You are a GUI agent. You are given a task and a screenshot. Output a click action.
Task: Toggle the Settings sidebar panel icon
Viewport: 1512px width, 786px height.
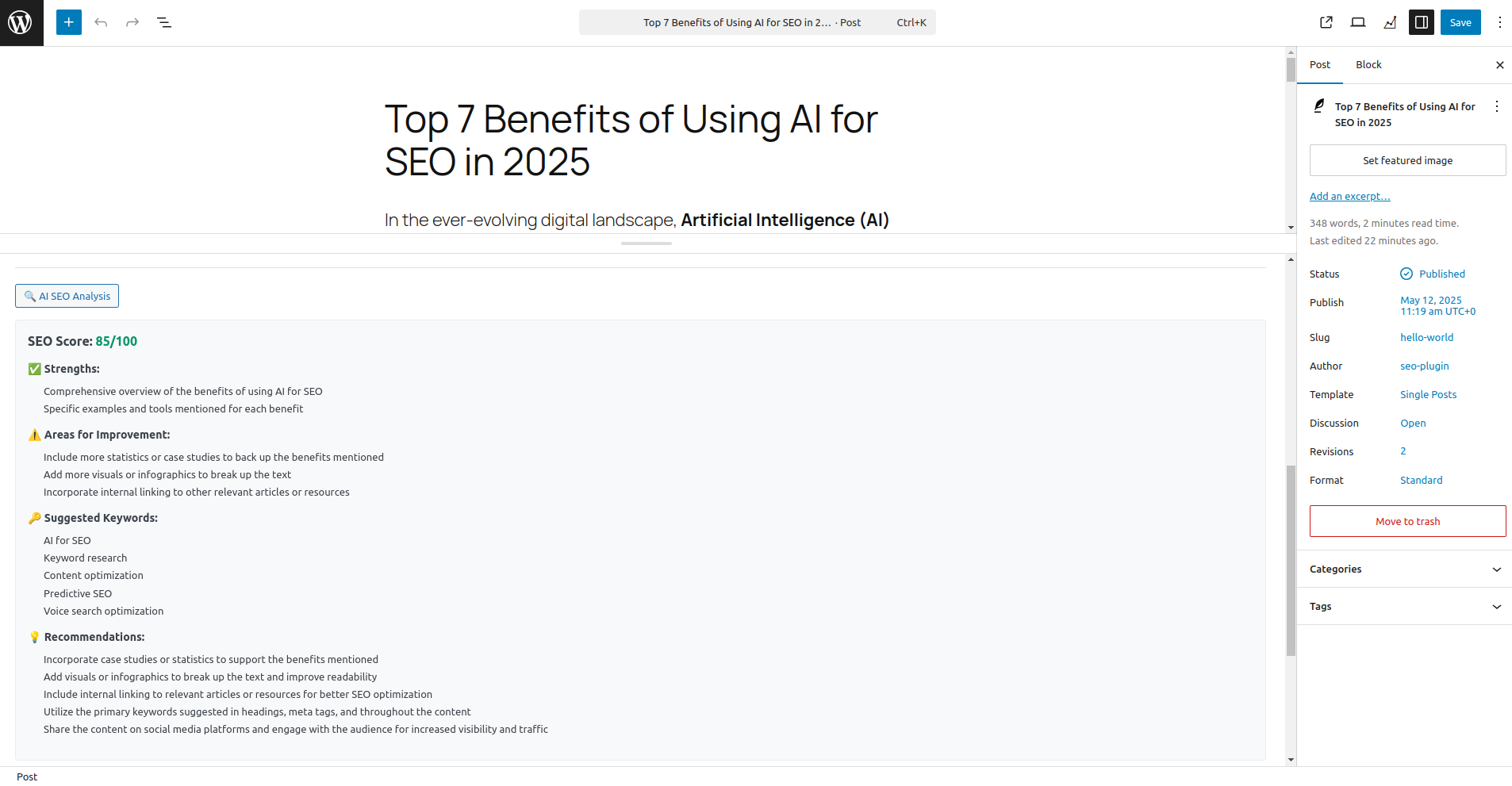coord(1422,22)
